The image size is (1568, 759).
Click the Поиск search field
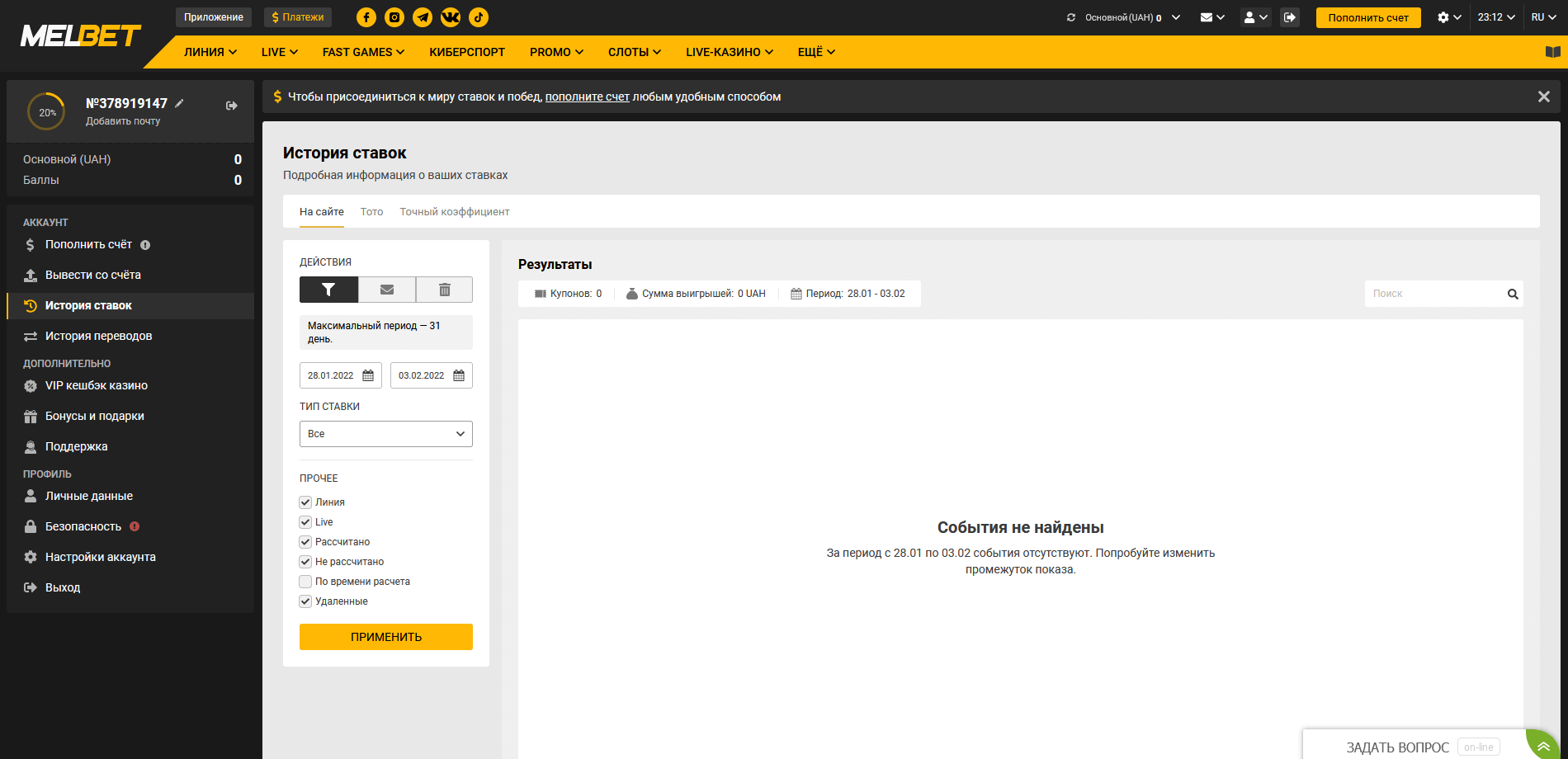(1436, 294)
